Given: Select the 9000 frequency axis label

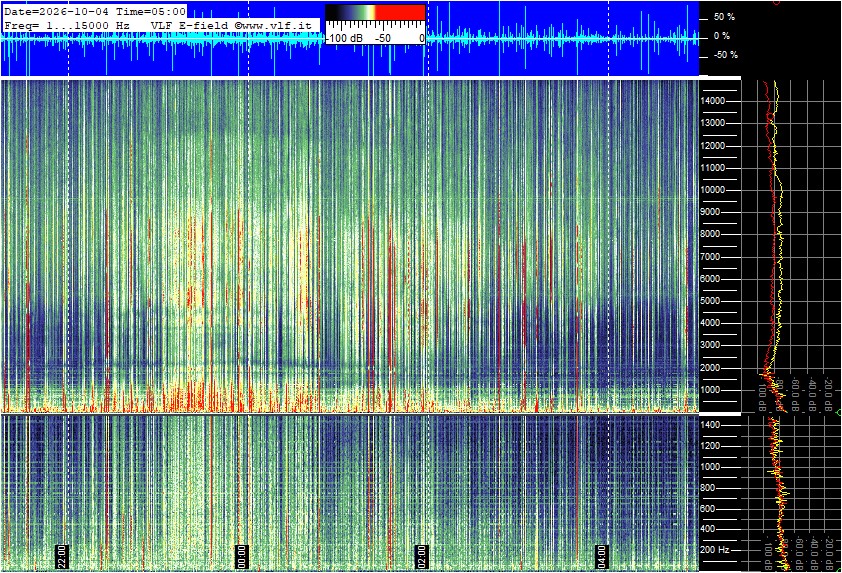Looking at the screenshot, I should click(x=710, y=212).
